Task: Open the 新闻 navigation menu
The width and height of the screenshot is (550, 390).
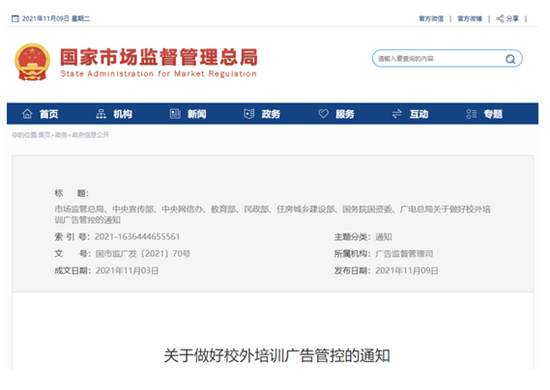Action: pos(197,114)
